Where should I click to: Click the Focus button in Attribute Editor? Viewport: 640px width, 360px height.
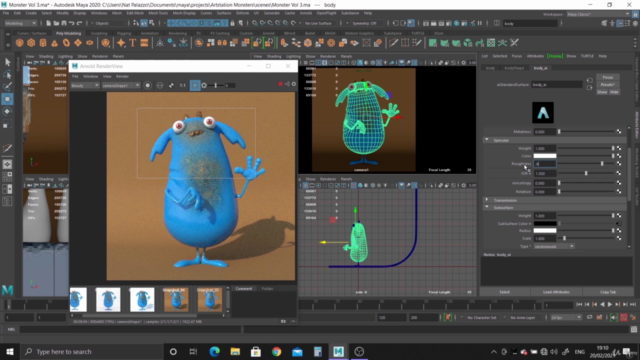coord(608,77)
